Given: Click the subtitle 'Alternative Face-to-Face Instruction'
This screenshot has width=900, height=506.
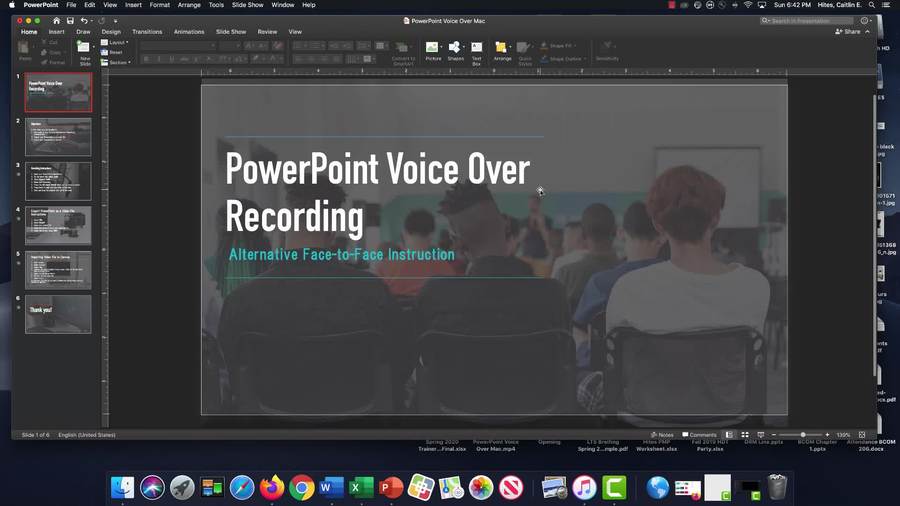Looking at the screenshot, I should 342,254.
